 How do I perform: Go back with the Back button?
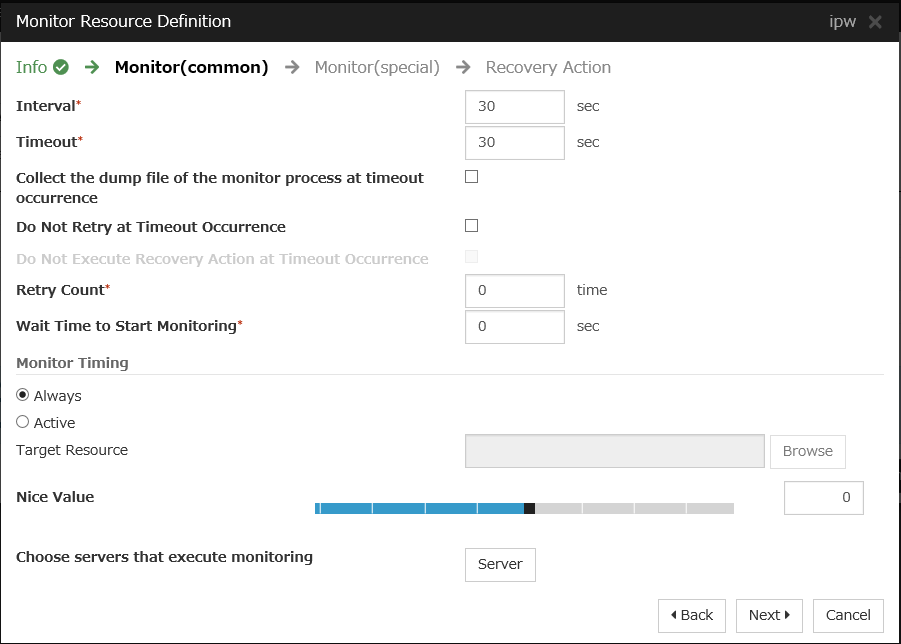tap(692, 615)
